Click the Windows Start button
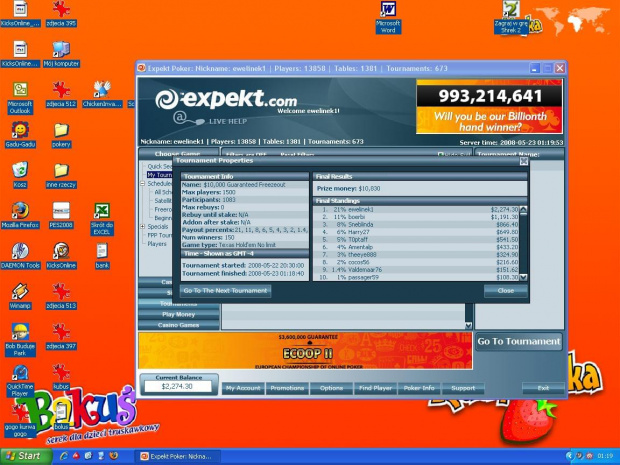 (26, 456)
